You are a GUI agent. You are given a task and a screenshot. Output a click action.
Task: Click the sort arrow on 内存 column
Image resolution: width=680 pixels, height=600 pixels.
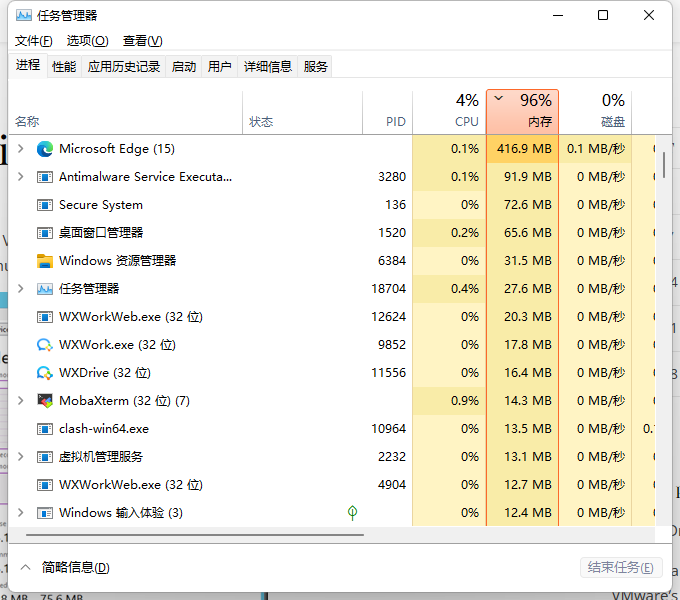[x=499, y=98]
